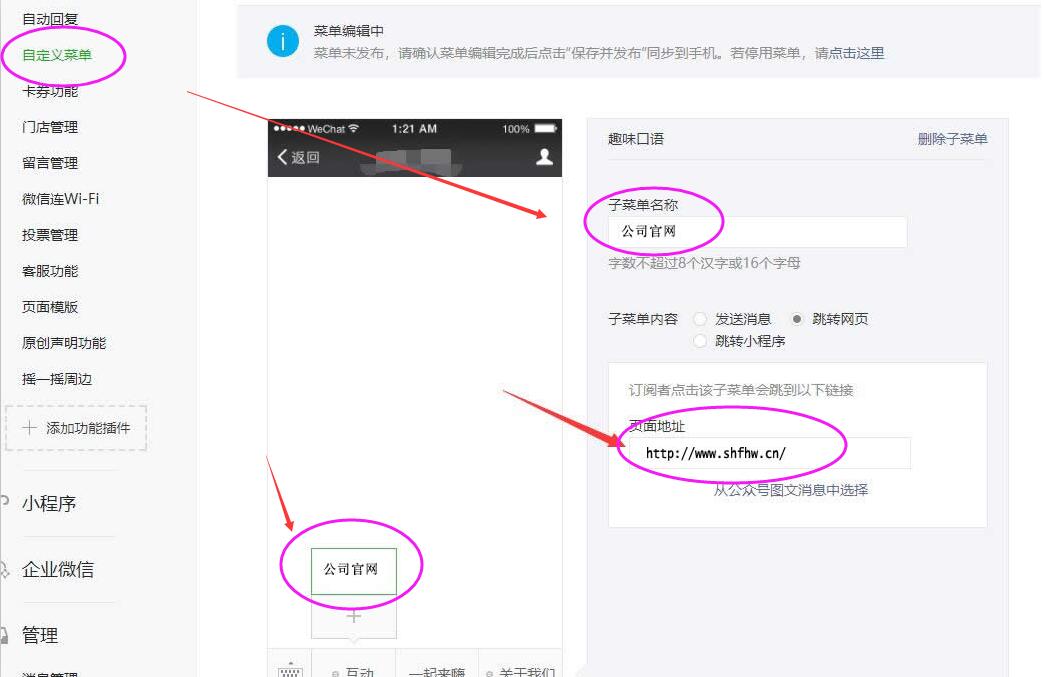Go to 门店管理 in the sidebar
1044x677 pixels.
[x=50, y=127]
